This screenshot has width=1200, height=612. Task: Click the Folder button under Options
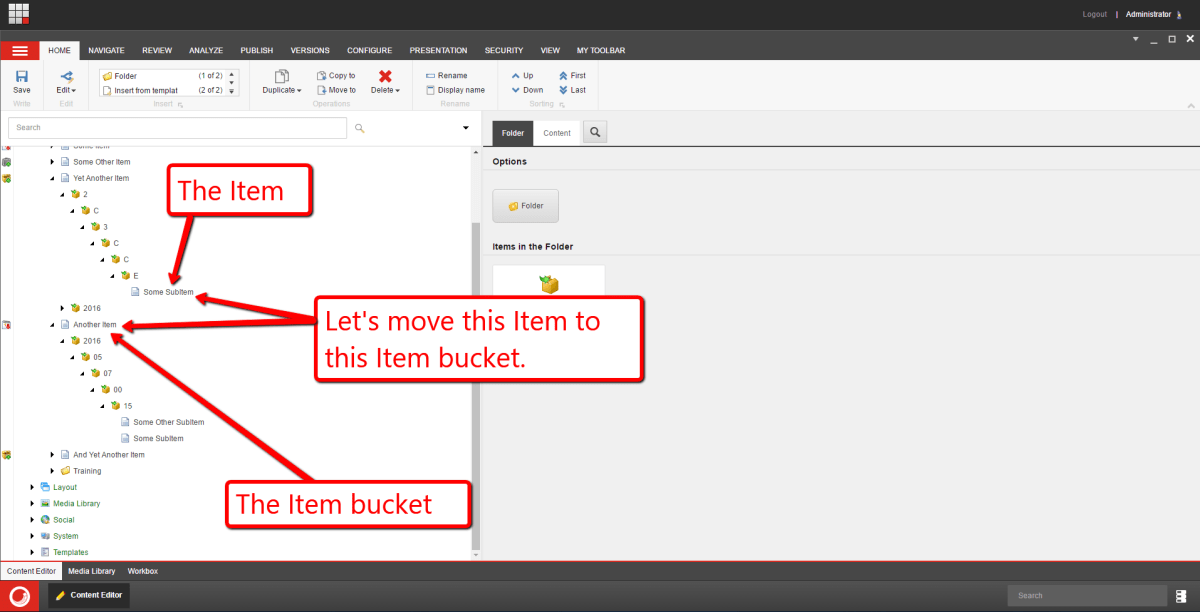(526, 206)
